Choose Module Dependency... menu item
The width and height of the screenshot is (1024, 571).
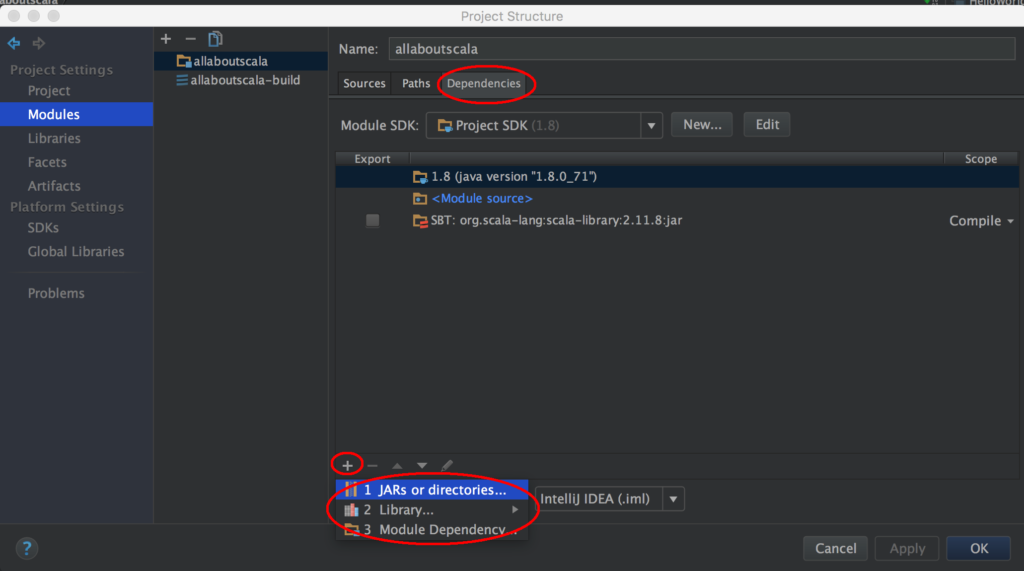point(432,530)
